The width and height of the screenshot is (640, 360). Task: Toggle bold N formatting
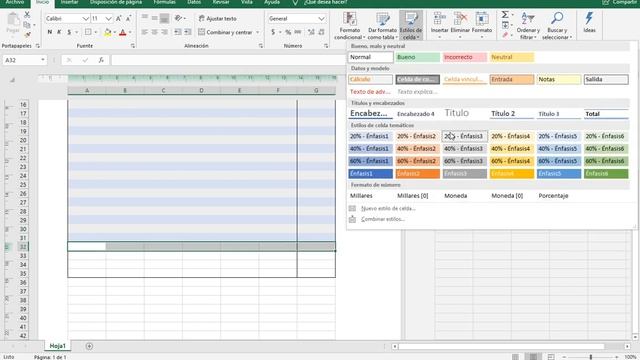tap(50, 32)
